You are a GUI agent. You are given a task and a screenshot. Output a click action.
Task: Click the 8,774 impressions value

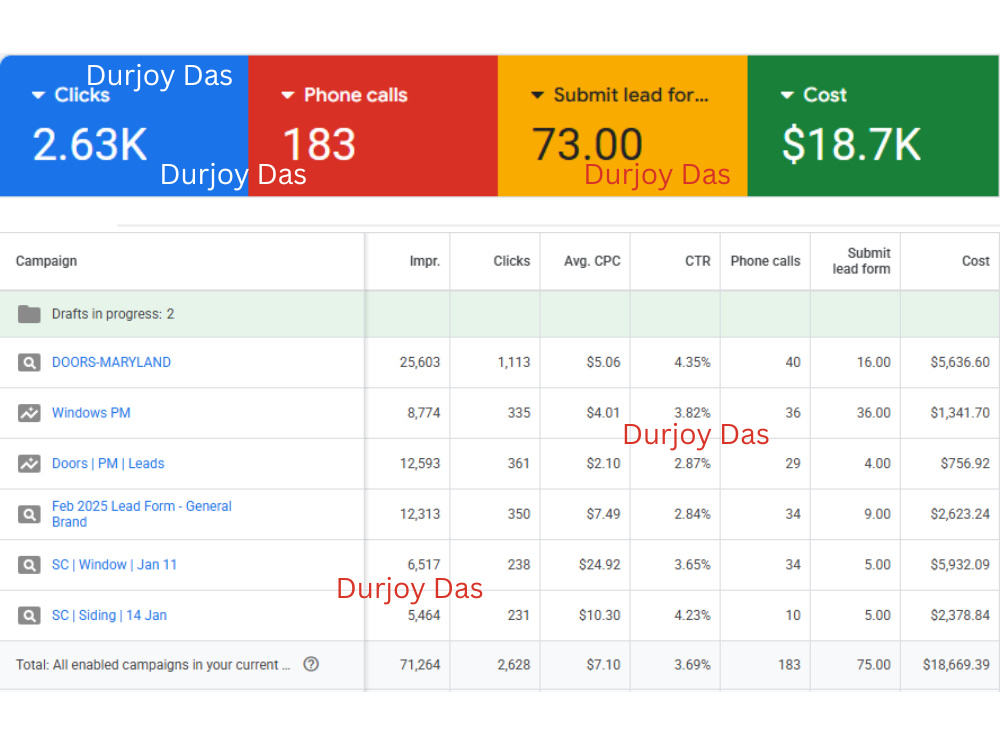pos(424,413)
